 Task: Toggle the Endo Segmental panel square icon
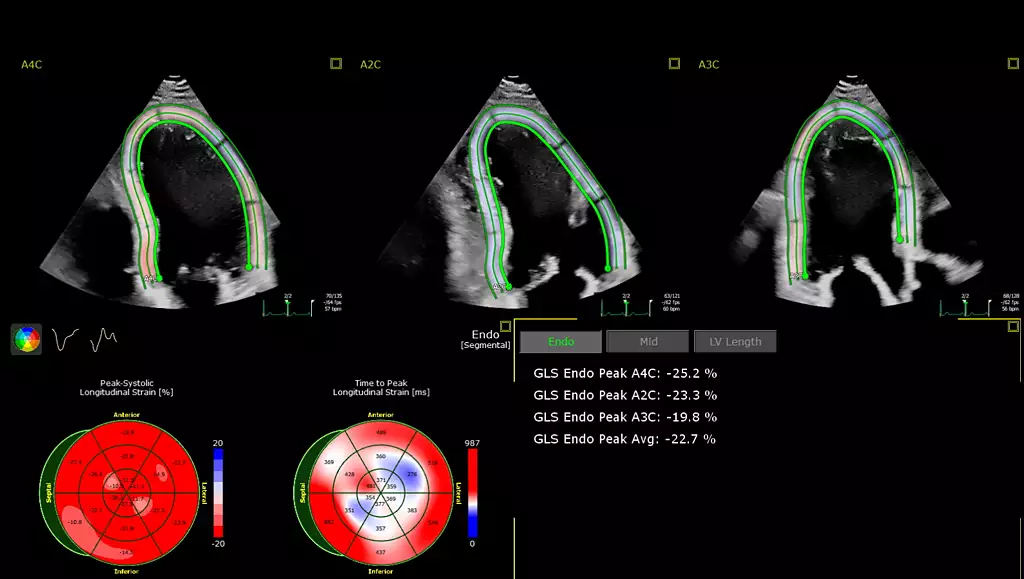[x=505, y=326]
